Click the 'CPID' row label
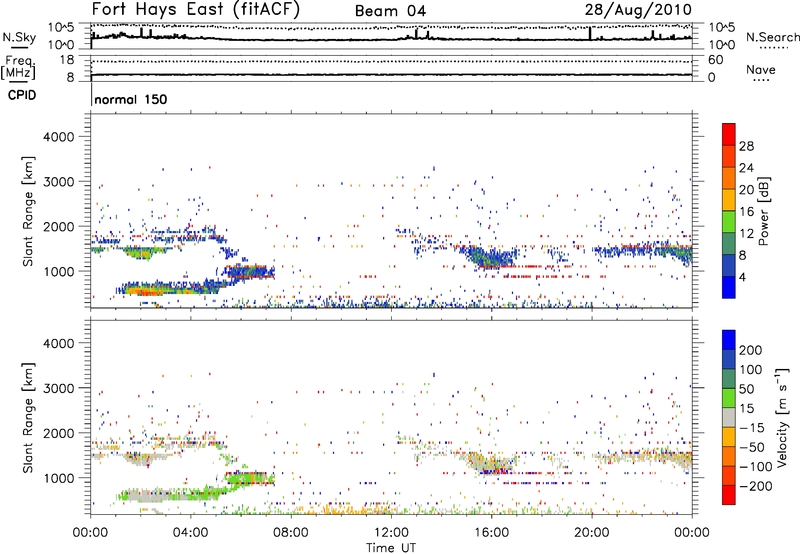 22,95
